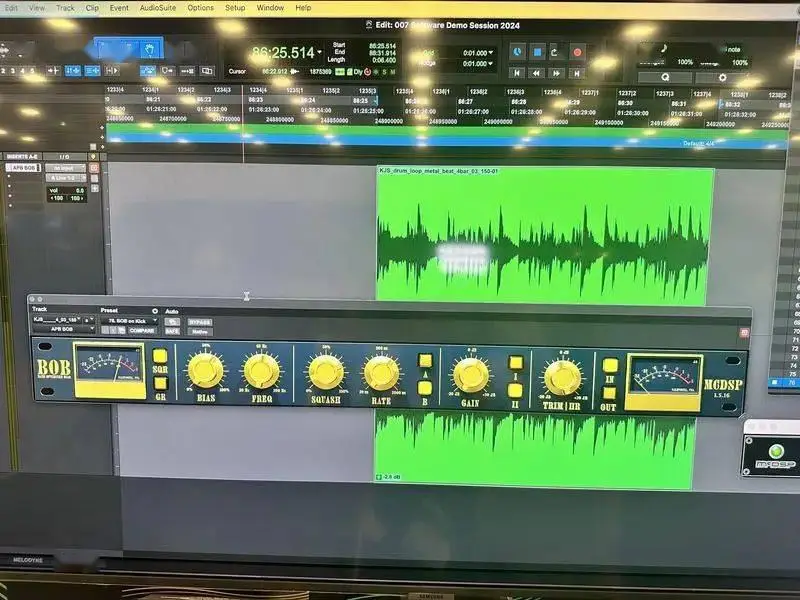Select the A setting button

[x=424, y=361]
